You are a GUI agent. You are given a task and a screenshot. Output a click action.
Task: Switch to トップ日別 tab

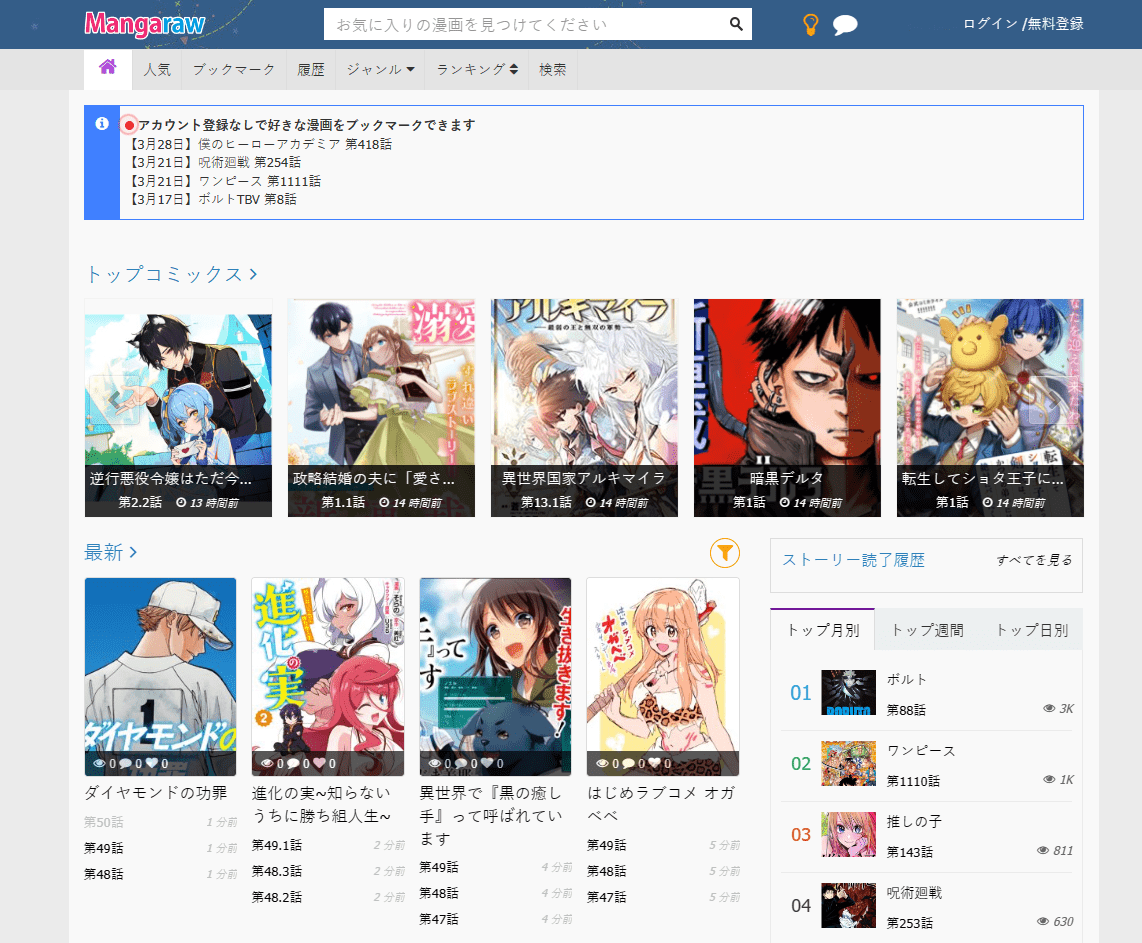1031,630
